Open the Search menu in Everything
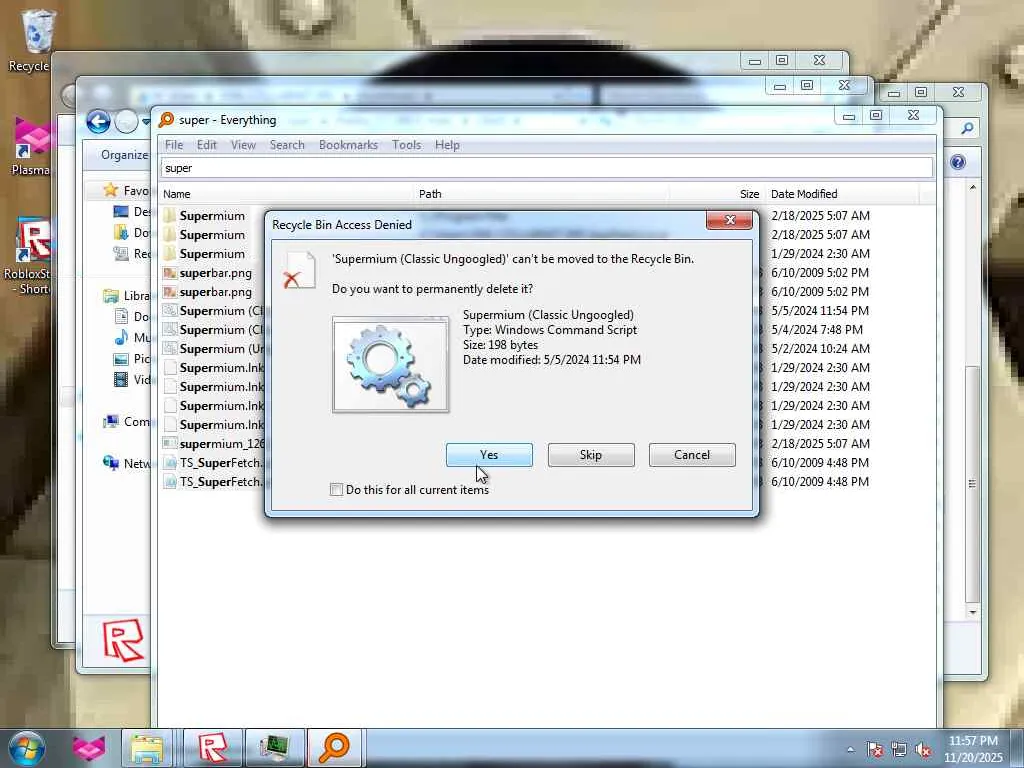The height and width of the screenshot is (768, 1024). point(287,145)
